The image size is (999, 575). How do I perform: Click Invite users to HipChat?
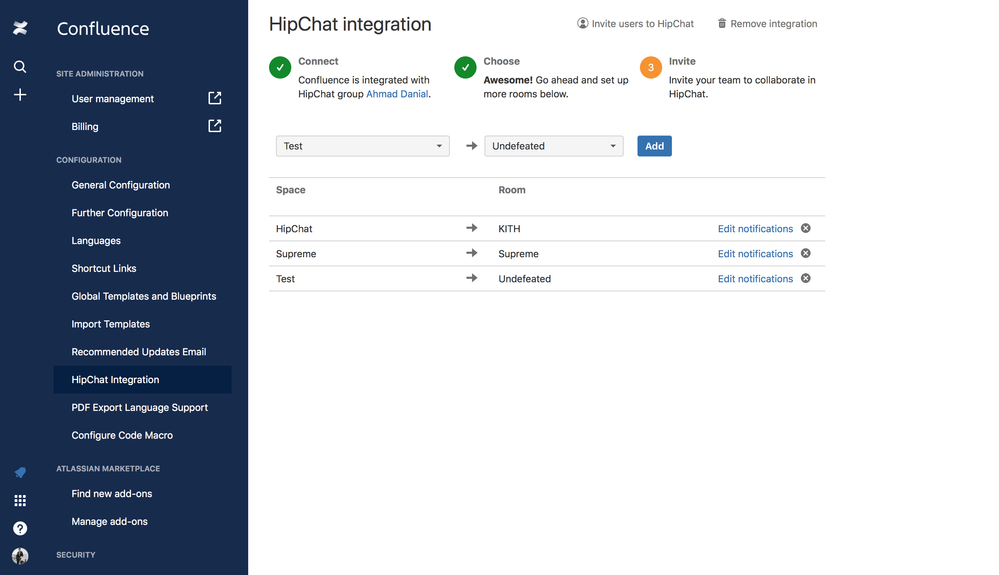tap(635, 24)
